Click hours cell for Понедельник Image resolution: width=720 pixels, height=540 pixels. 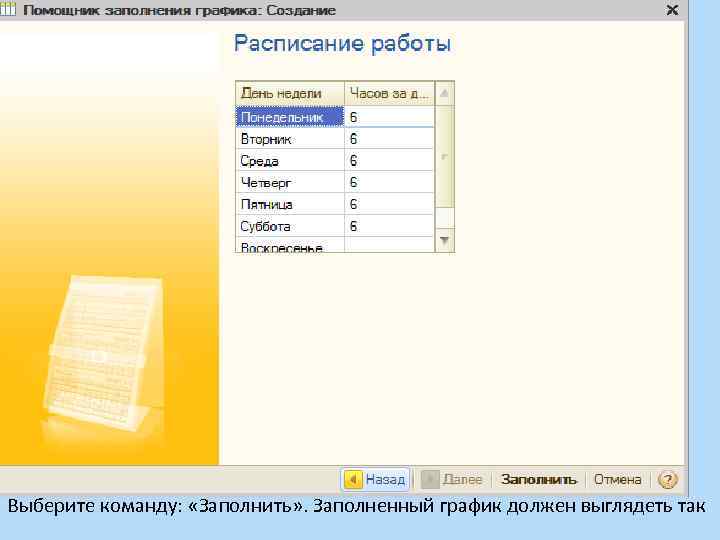click(x=389, y=117)
